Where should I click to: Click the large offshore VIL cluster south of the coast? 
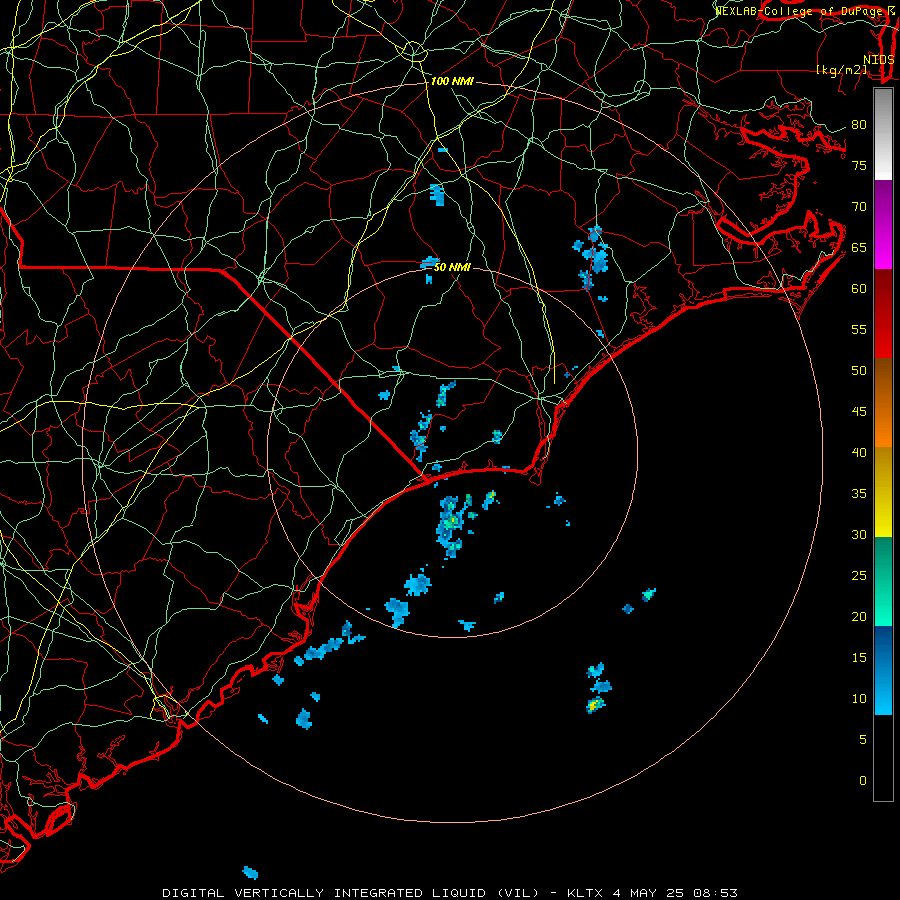click(x=450, y=525)
